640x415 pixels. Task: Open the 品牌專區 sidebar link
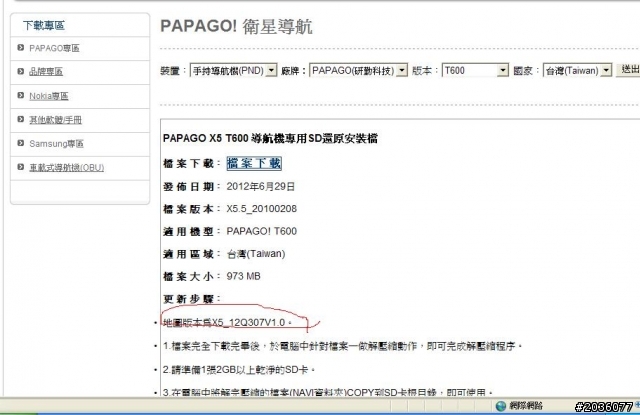pos(46,72)
